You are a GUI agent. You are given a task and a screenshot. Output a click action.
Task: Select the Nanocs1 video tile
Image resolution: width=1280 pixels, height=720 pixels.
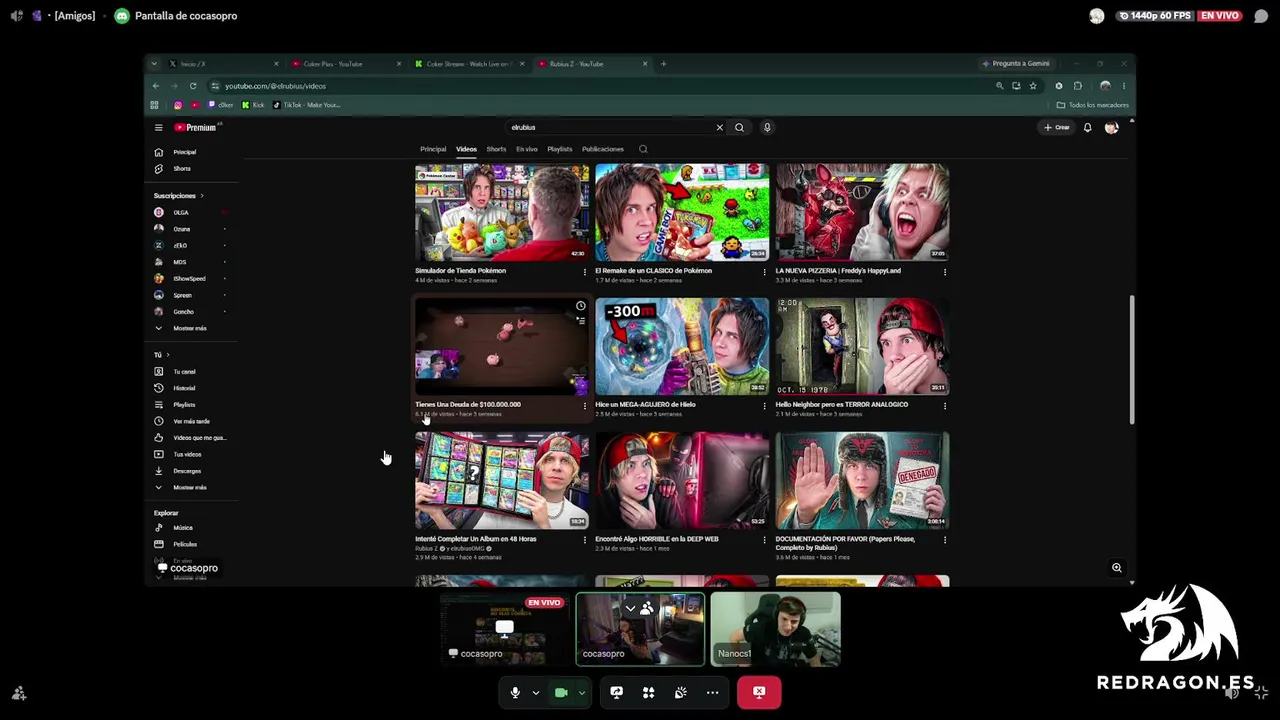click(776, 629)
